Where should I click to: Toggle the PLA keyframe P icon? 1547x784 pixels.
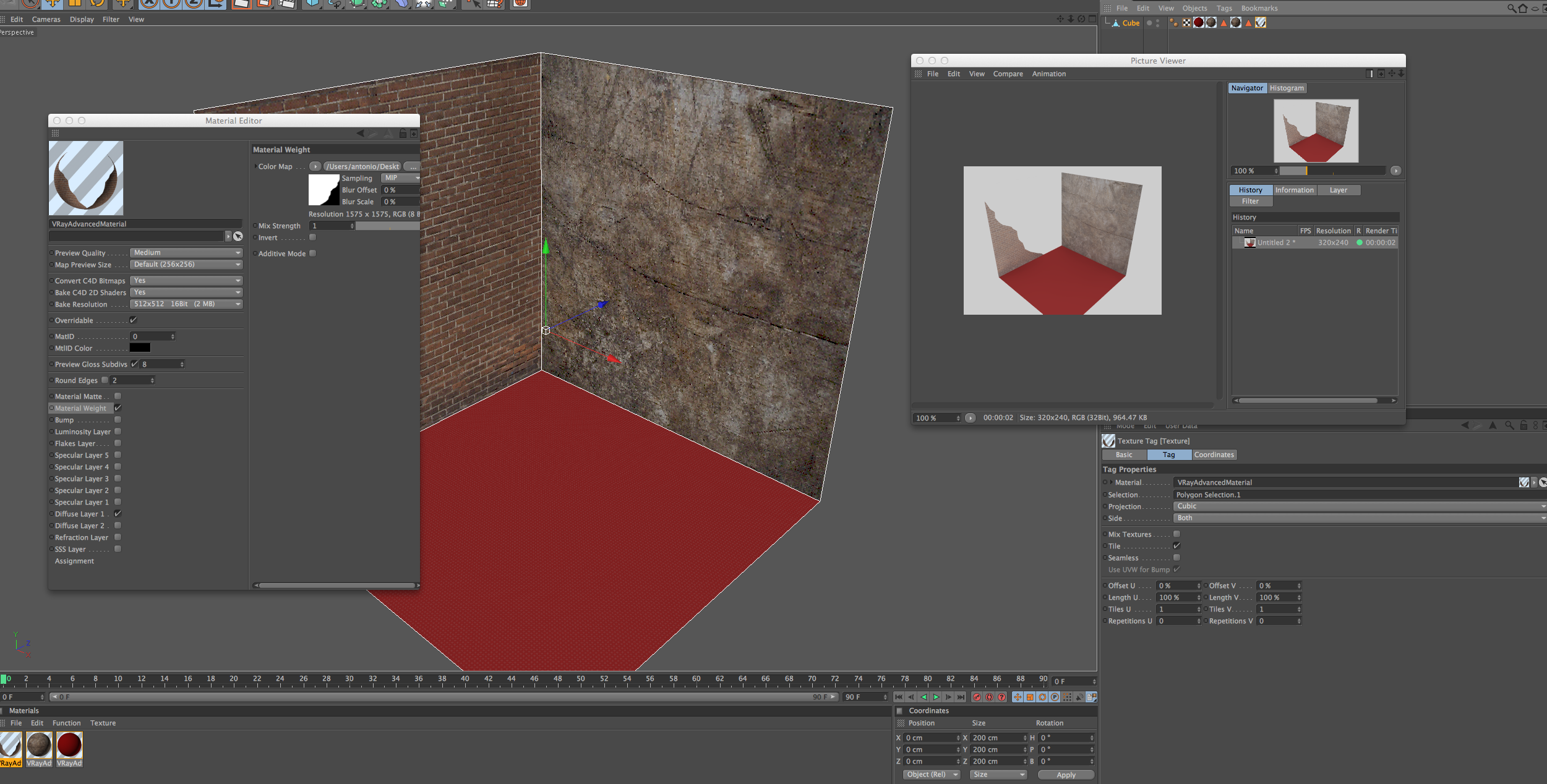pyautogui.click(x=1055, y=697)
